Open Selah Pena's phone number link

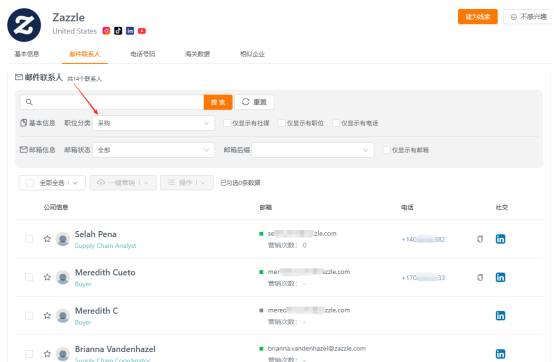click(x=423, y=239)
